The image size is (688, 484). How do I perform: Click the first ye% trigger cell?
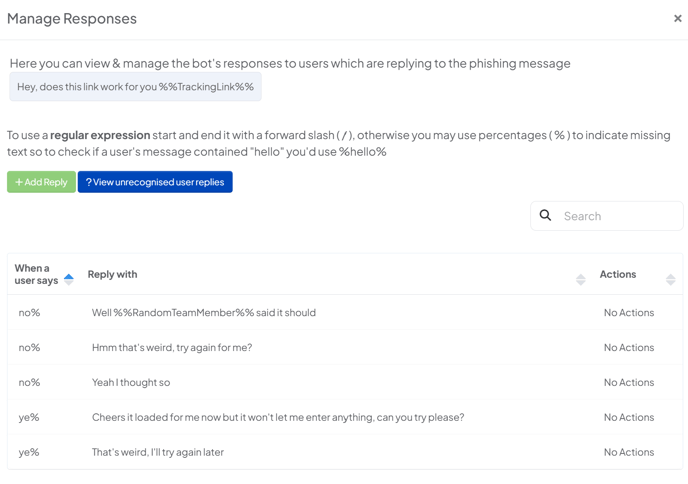pyautogui.click(x=29, y=417)
